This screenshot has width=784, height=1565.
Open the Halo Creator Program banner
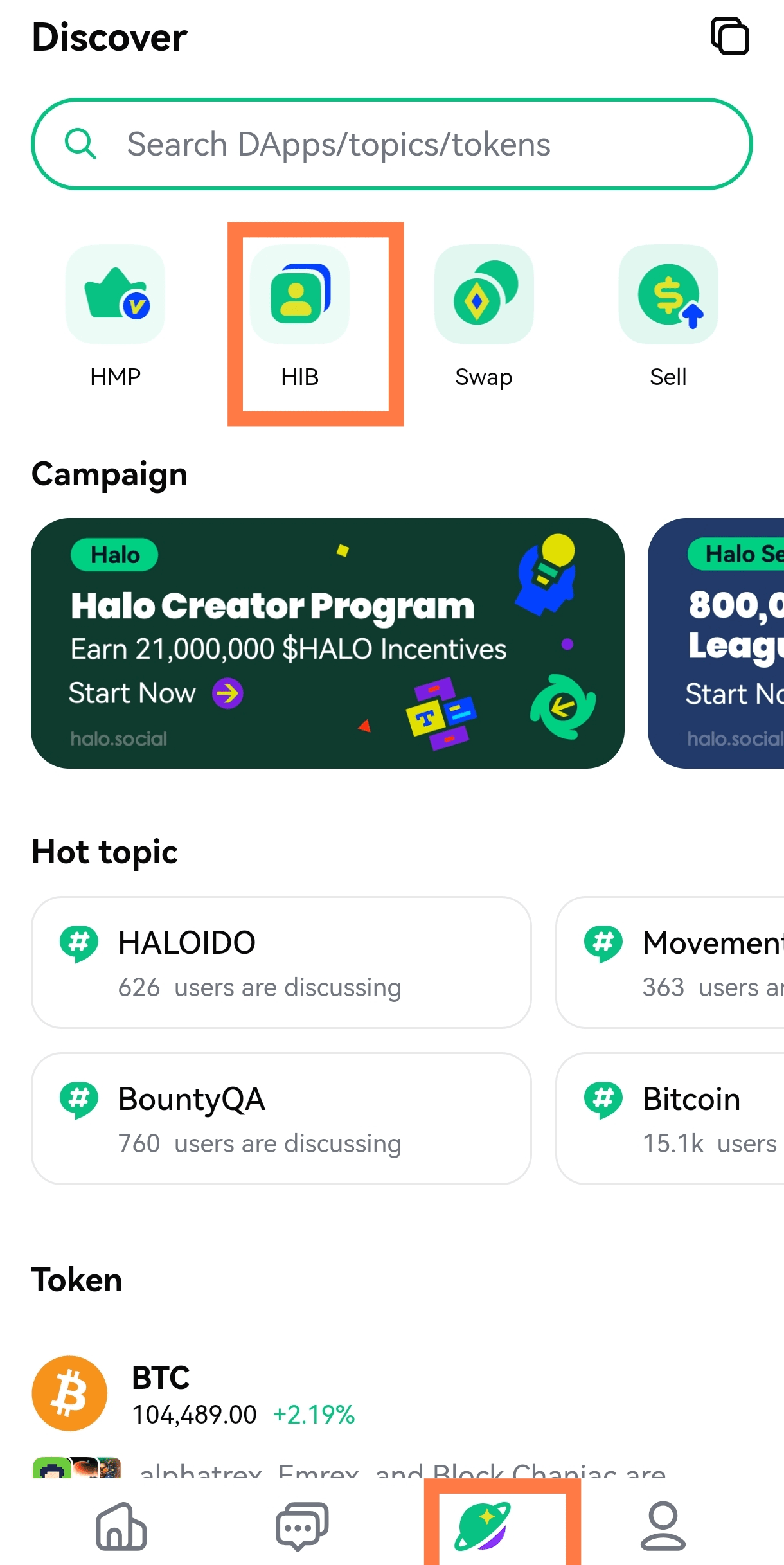(328, 643)
